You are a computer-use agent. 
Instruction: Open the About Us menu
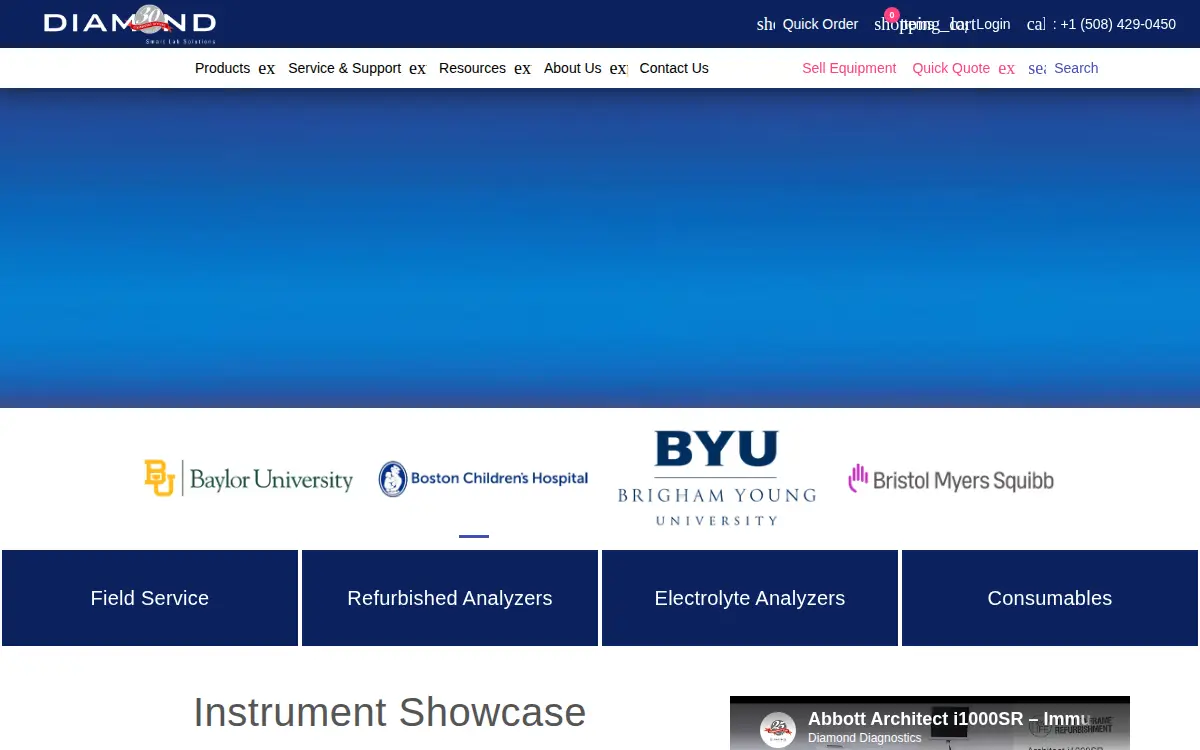click(x=572, y=68)
